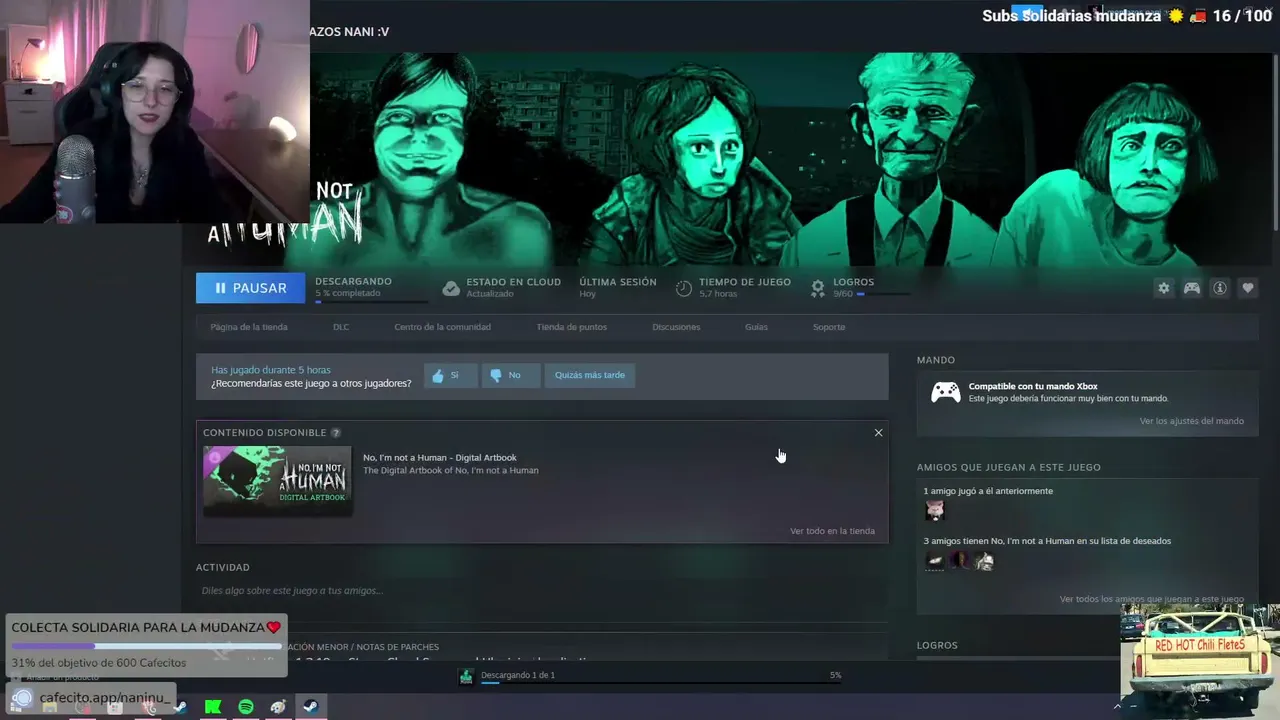
Task: Open the active Steam taskbar icon
Action: [310, 706]
